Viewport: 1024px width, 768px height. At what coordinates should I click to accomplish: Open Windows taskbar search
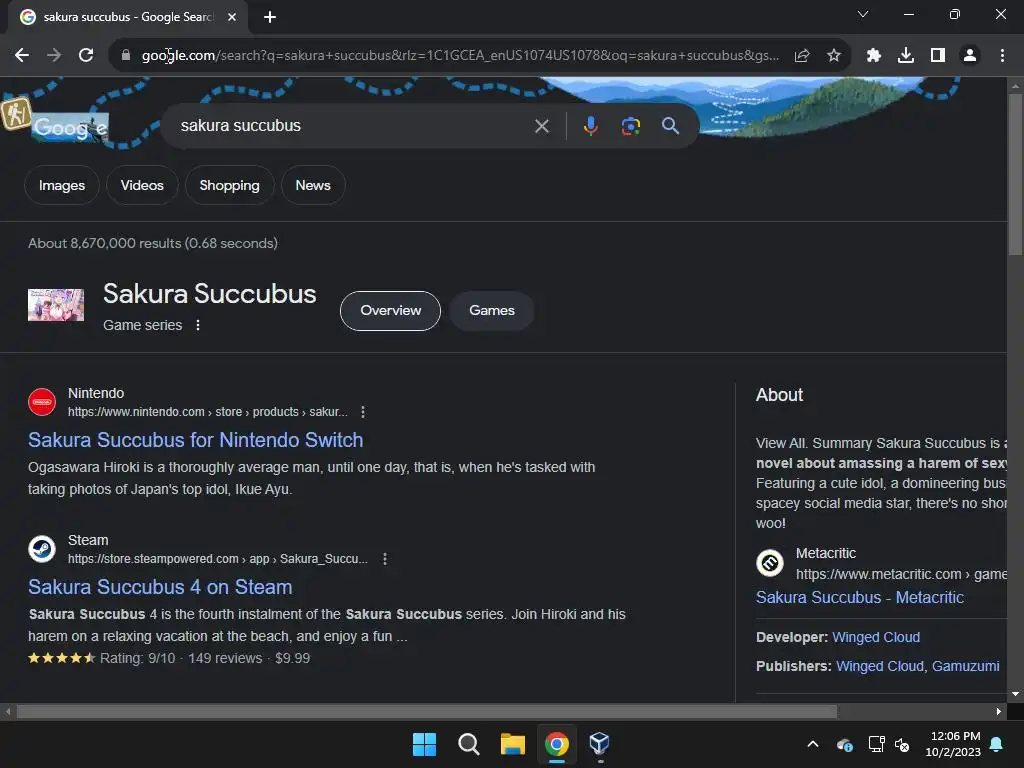pyautogui.click(x=468, y=744)
